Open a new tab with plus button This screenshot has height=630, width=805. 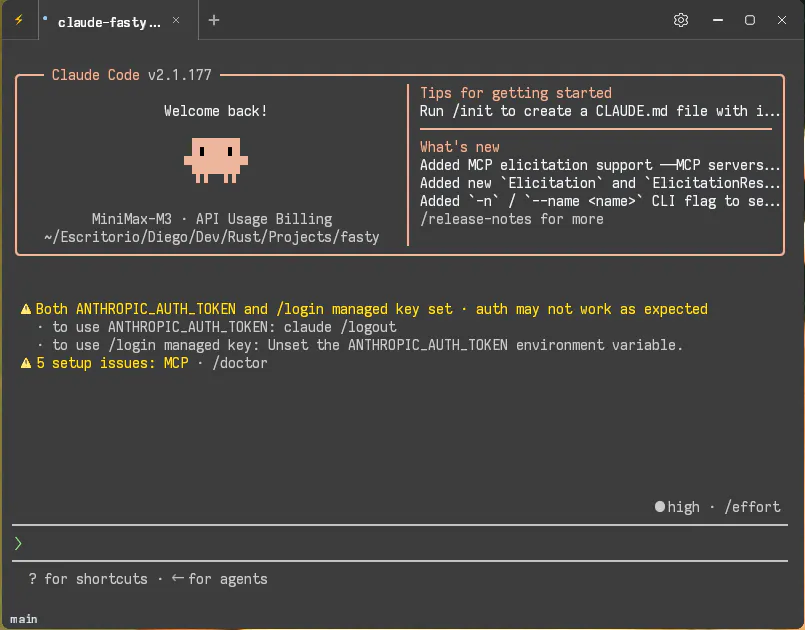(x=214, y=20)
